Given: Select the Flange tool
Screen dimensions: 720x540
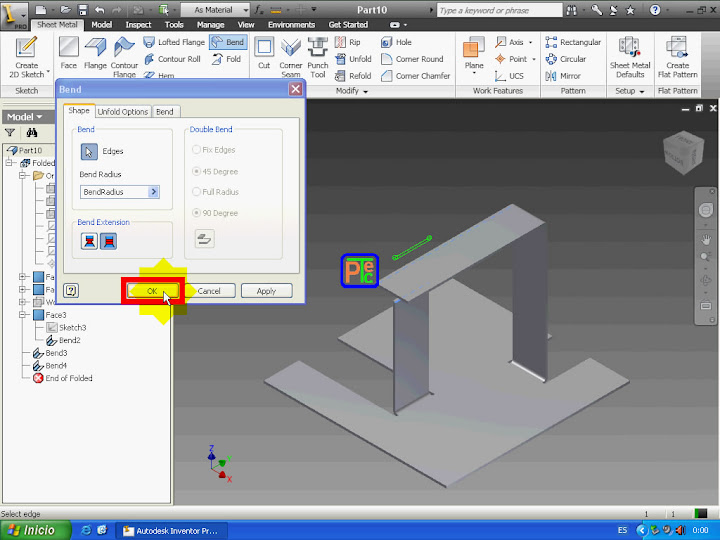Looking at the screenshot, I should [x=95, y=53].
